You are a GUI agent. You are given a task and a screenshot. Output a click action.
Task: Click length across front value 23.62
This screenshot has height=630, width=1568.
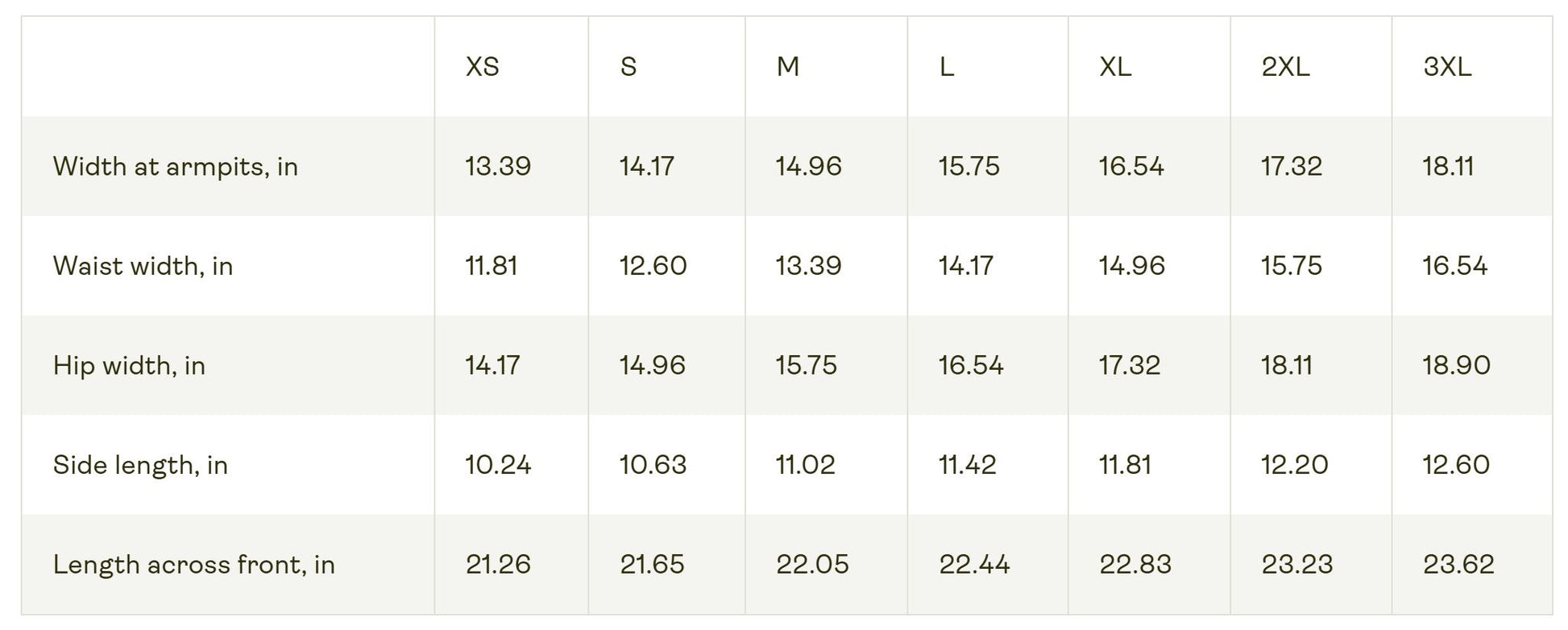(1458, 565)
